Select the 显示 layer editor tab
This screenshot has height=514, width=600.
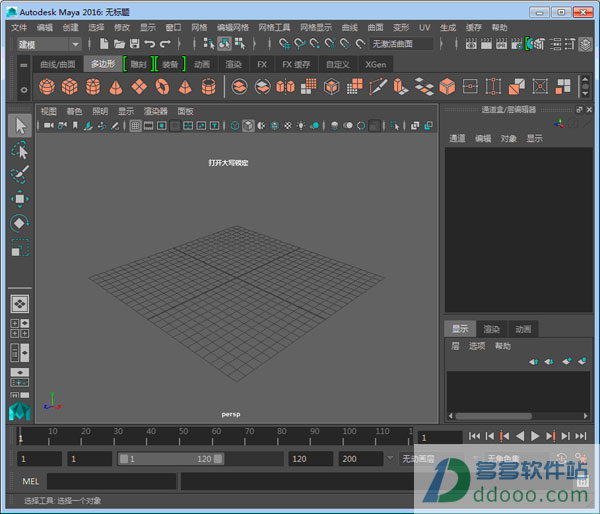click(x=460, y=329)
